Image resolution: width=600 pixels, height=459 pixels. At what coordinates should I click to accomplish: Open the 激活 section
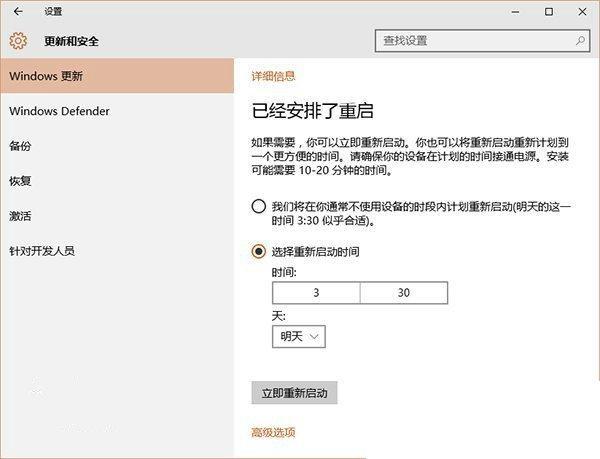(117, 216)
